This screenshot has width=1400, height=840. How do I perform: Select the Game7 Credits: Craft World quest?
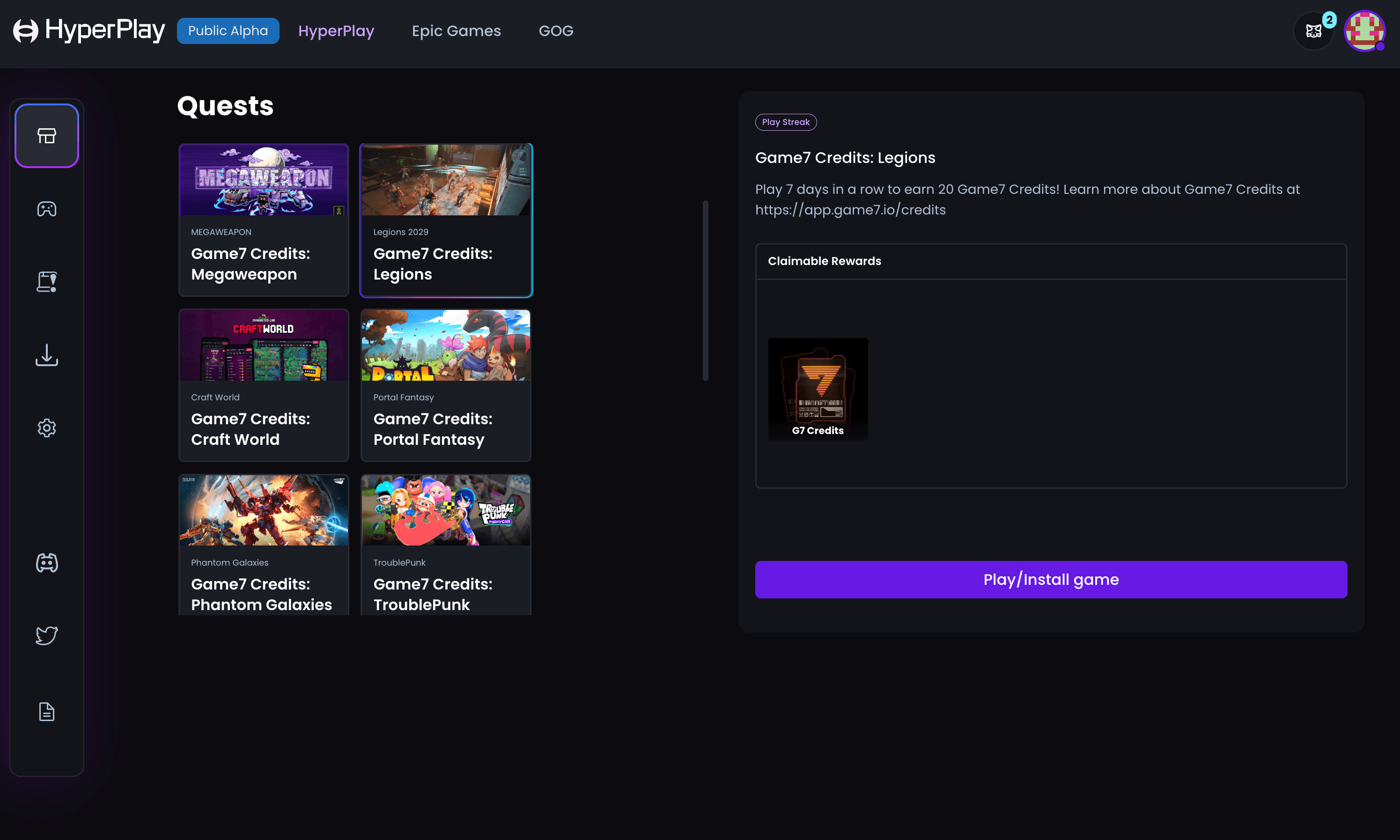pyautogui.click(x=264, y=385)
